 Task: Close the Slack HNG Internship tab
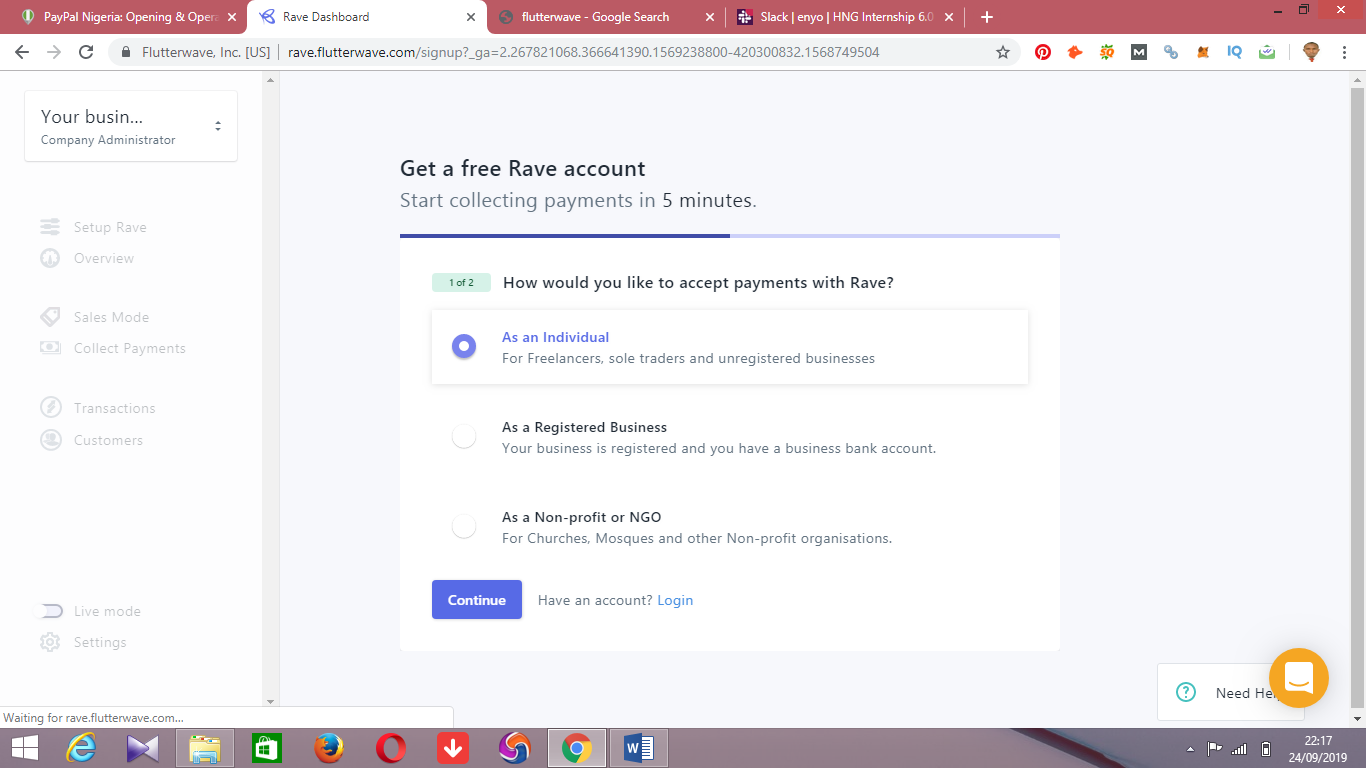(948, 17)
